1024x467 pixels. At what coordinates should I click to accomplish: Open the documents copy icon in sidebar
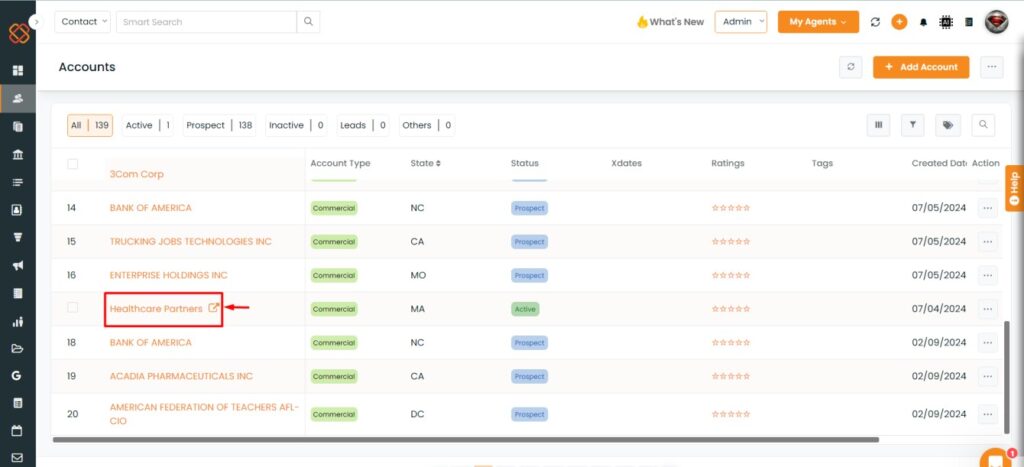point(18,126)
